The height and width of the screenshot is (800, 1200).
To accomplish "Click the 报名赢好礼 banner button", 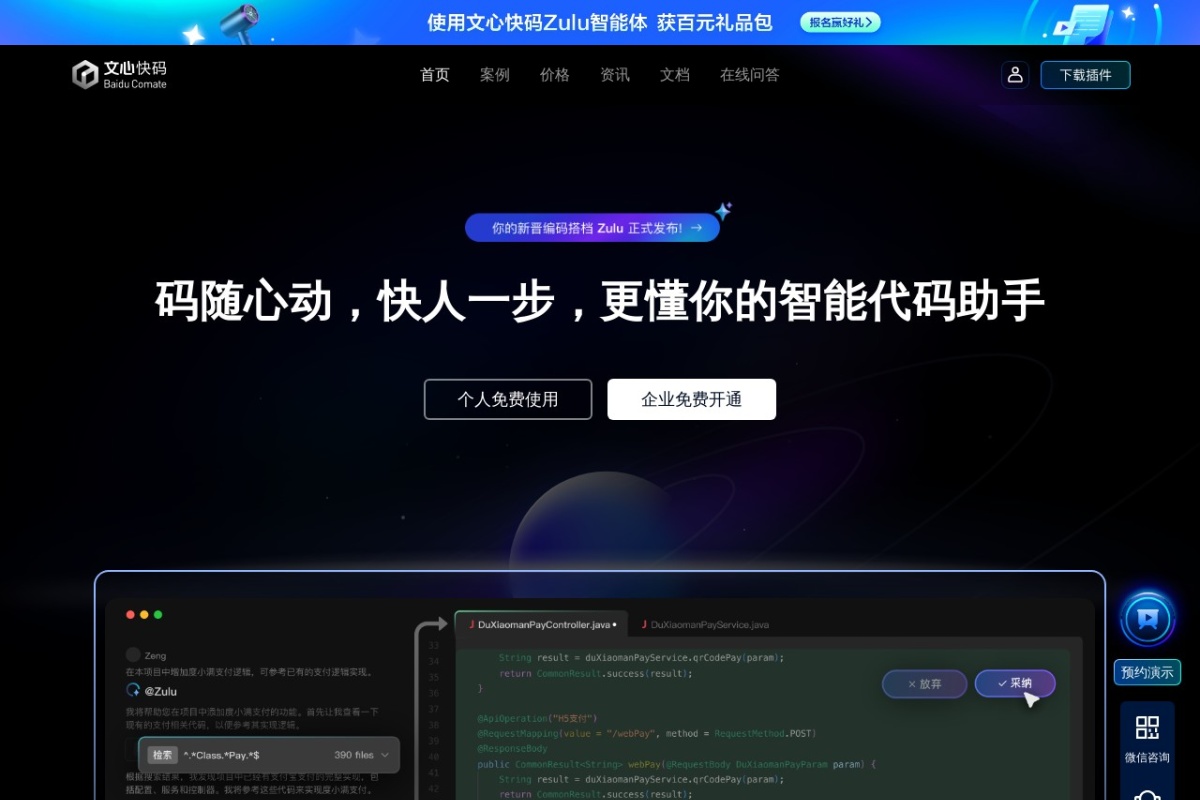I will (840, 21).
